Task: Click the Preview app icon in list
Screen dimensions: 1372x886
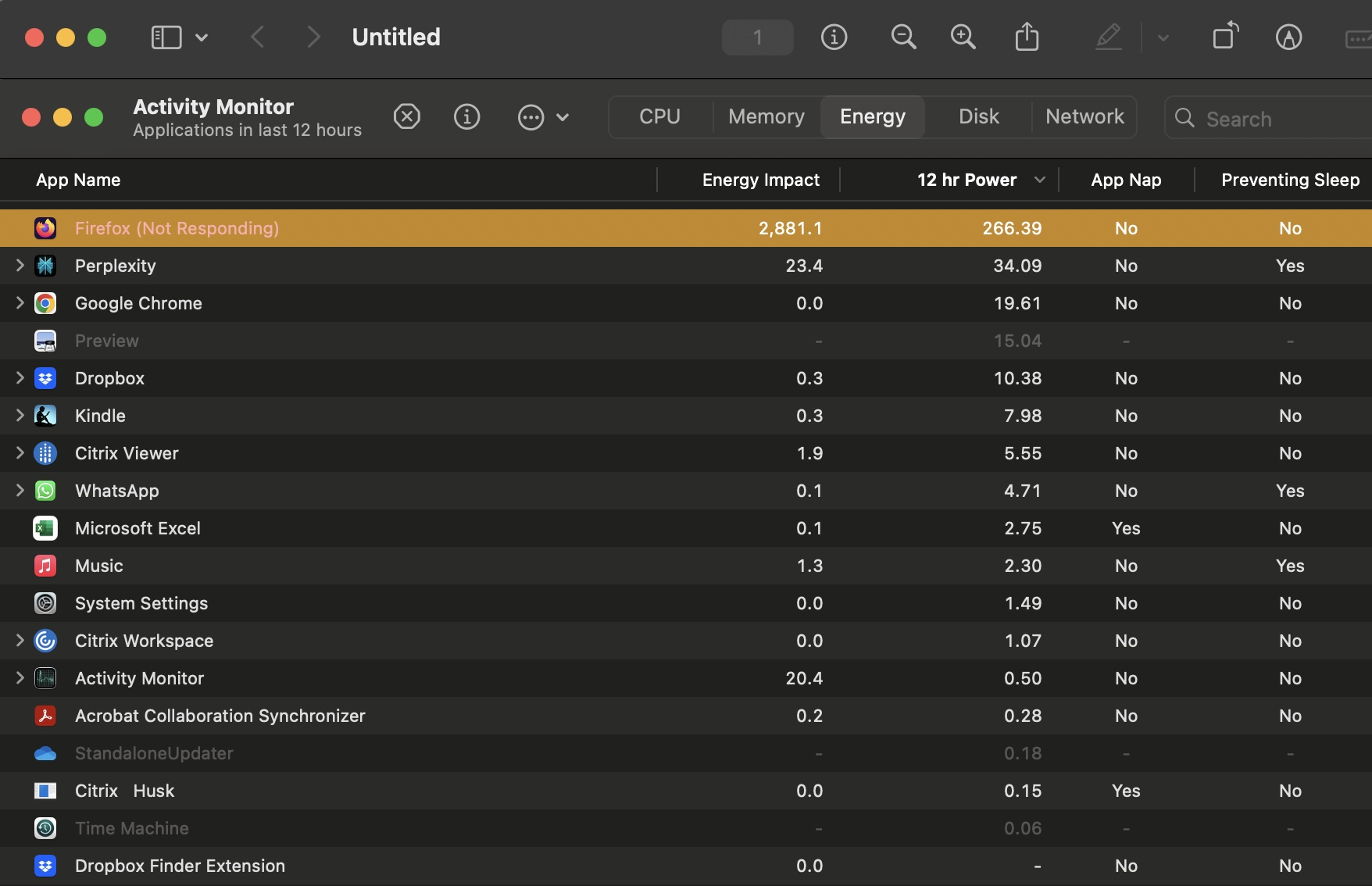Action: pos(45,341)
